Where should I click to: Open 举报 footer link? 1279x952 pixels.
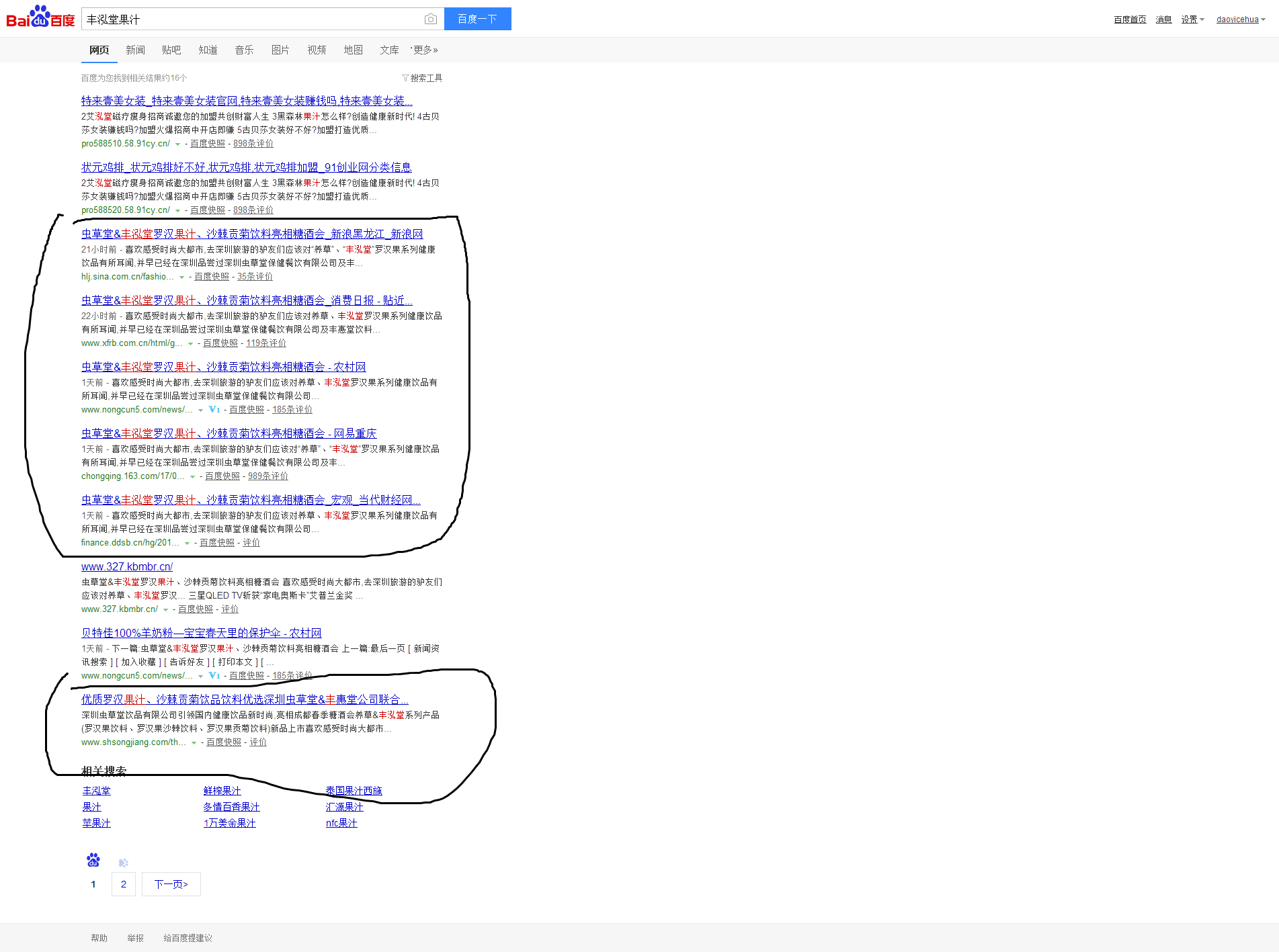coord(136,939)
